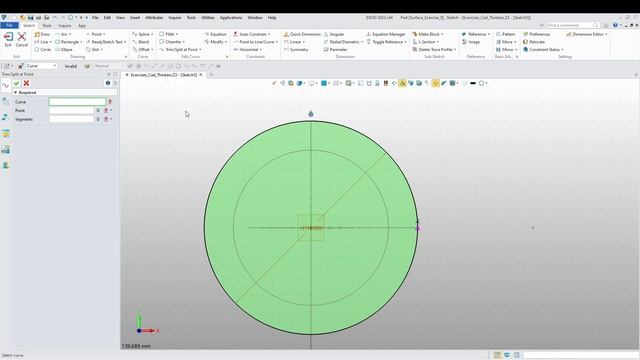Select the Exercises_Cad_Thinkers sketch document tab
This screenshot has width=640, height=360.
point(163,75)
